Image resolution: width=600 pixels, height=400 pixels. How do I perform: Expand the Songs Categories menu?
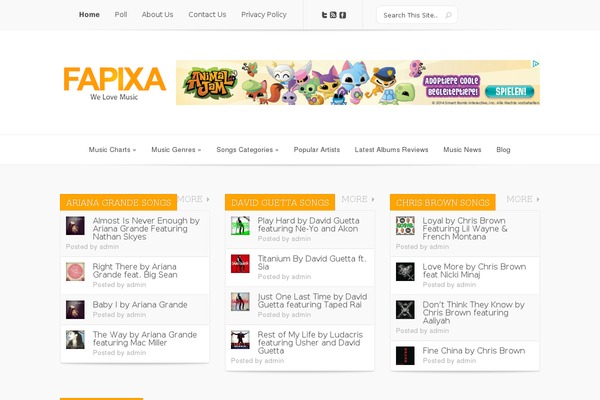pyautogui.click(x=247, y=150)
